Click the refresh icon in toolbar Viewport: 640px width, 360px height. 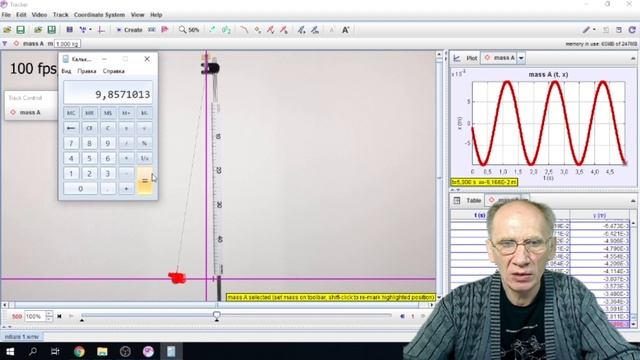pyautogui.click(x=632, y=30)
